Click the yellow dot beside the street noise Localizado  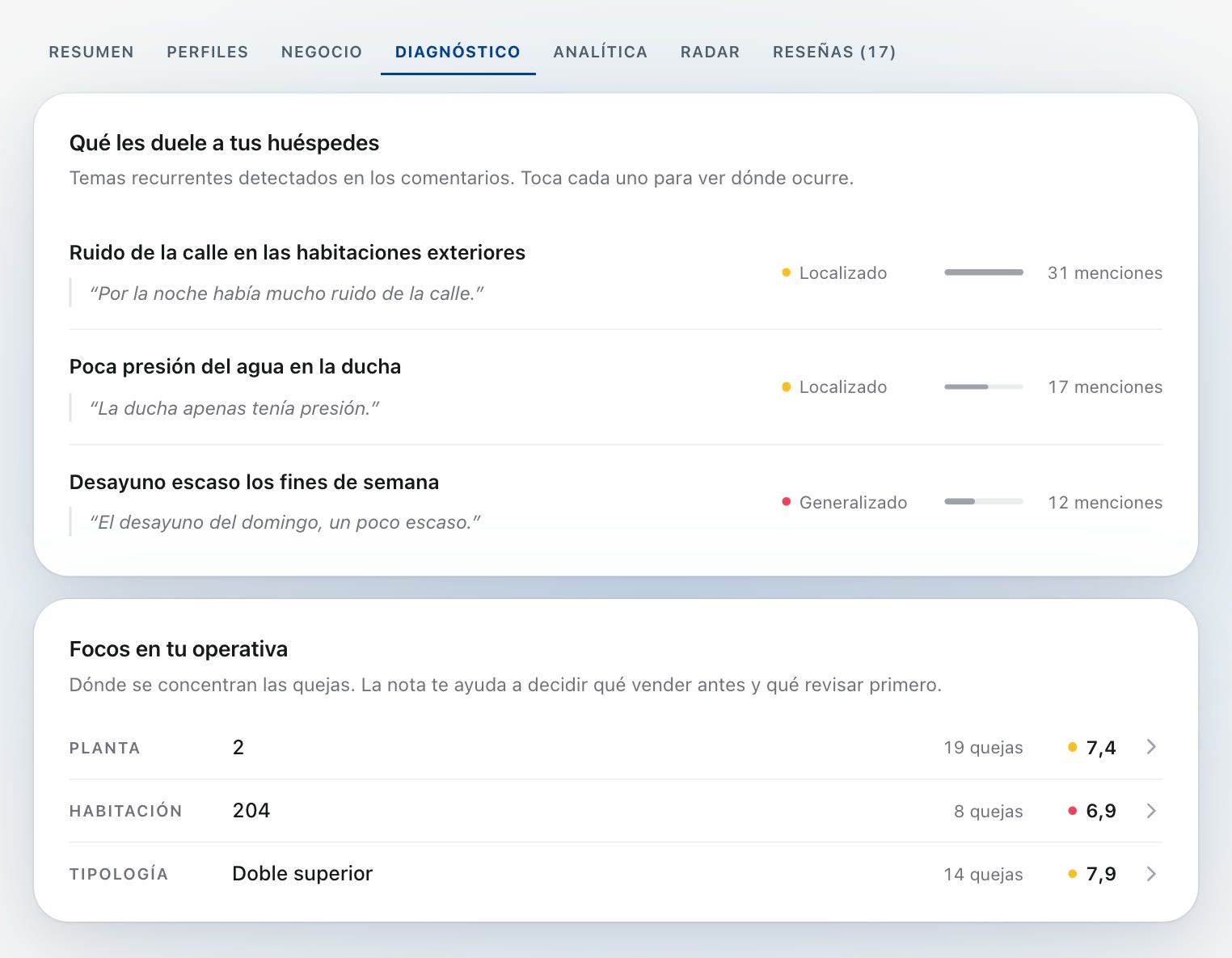[786, 272]
